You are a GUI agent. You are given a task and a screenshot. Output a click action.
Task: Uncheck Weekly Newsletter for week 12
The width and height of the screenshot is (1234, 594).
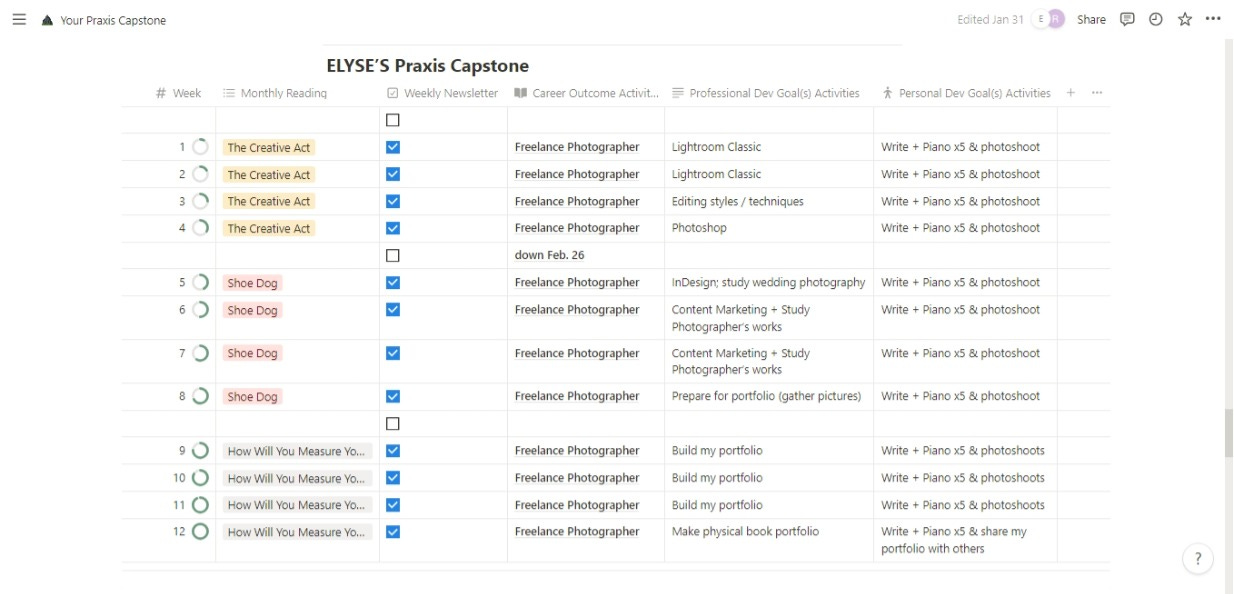393,532
